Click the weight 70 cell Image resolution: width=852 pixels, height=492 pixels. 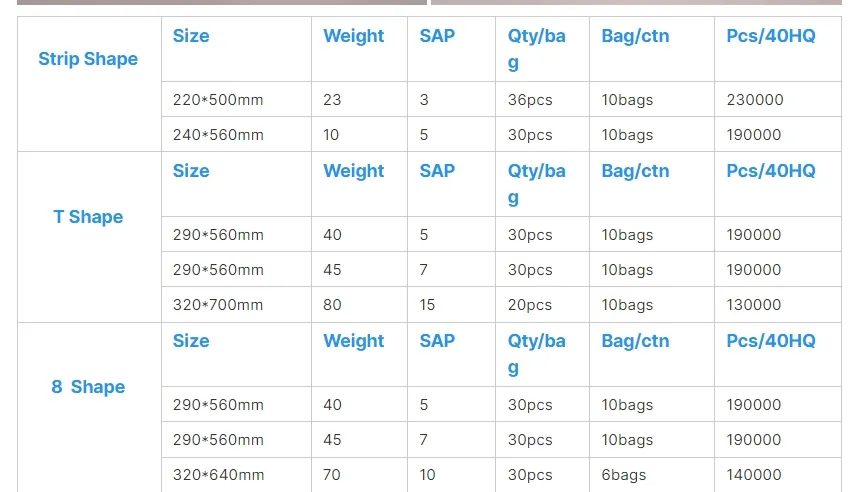(x=331, y=475)
